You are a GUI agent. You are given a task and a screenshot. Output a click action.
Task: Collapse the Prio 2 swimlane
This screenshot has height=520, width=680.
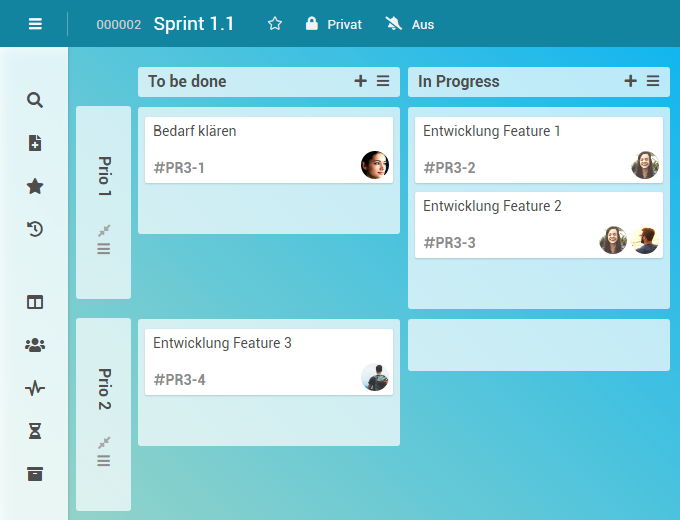coord(103,442)
